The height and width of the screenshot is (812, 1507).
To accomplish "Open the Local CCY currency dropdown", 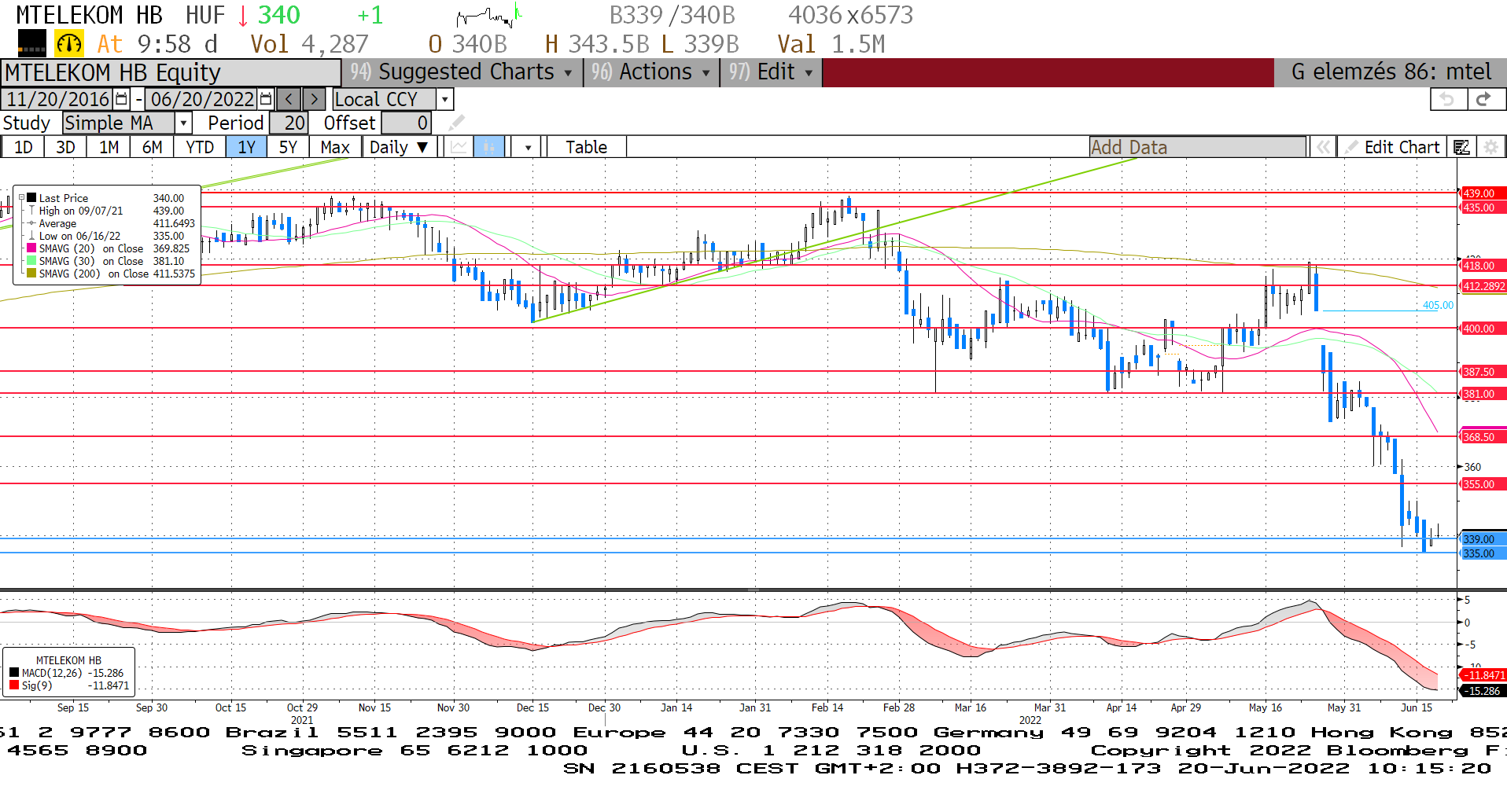I will pos(445,99).
